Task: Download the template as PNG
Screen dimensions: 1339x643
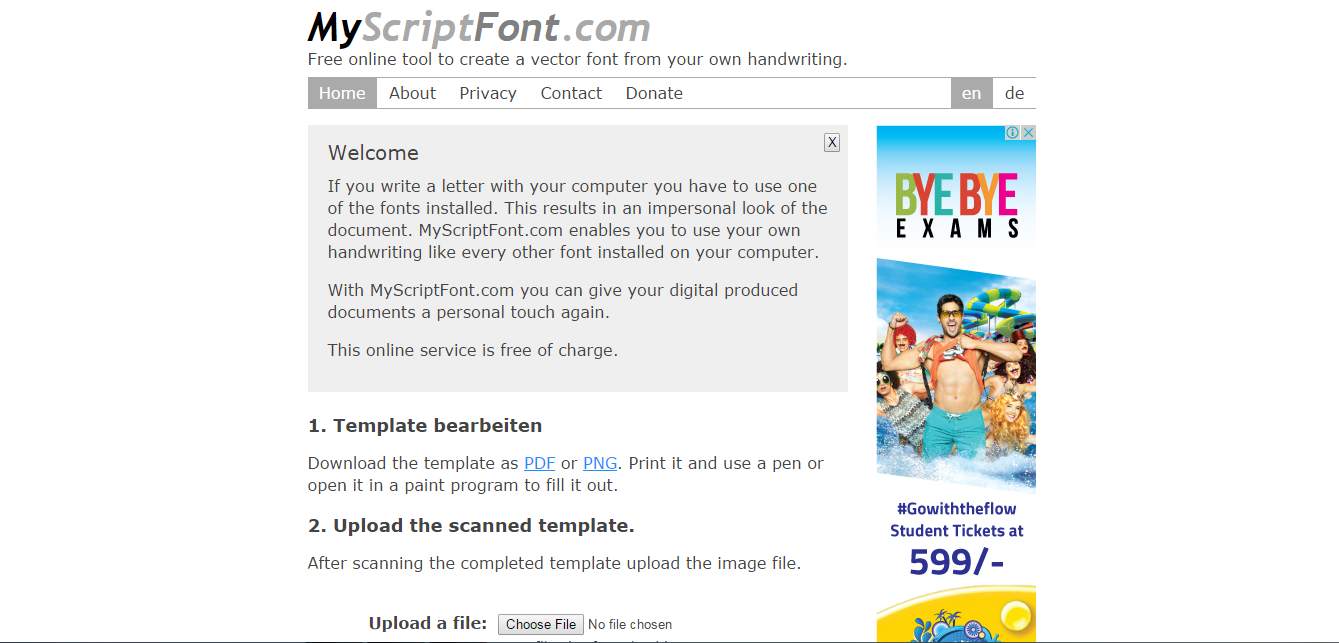Action: click(x=600, y=463)
